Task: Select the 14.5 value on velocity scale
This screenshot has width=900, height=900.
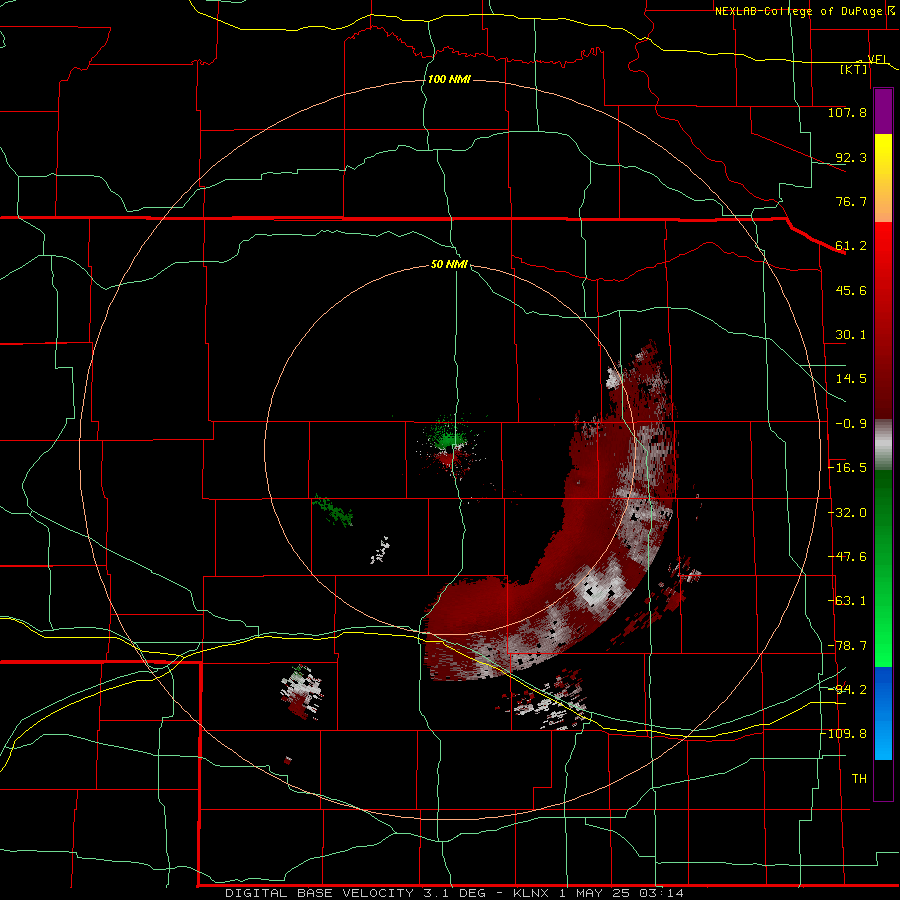Action: click(x=851, y=379)
